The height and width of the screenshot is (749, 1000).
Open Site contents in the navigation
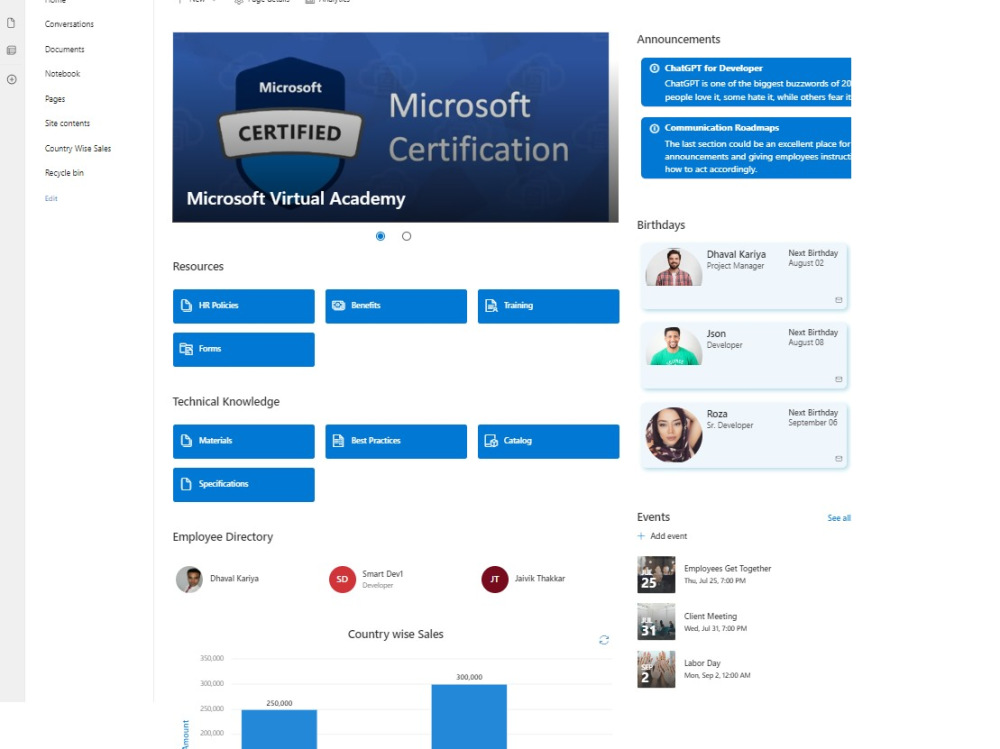(67, 123)
